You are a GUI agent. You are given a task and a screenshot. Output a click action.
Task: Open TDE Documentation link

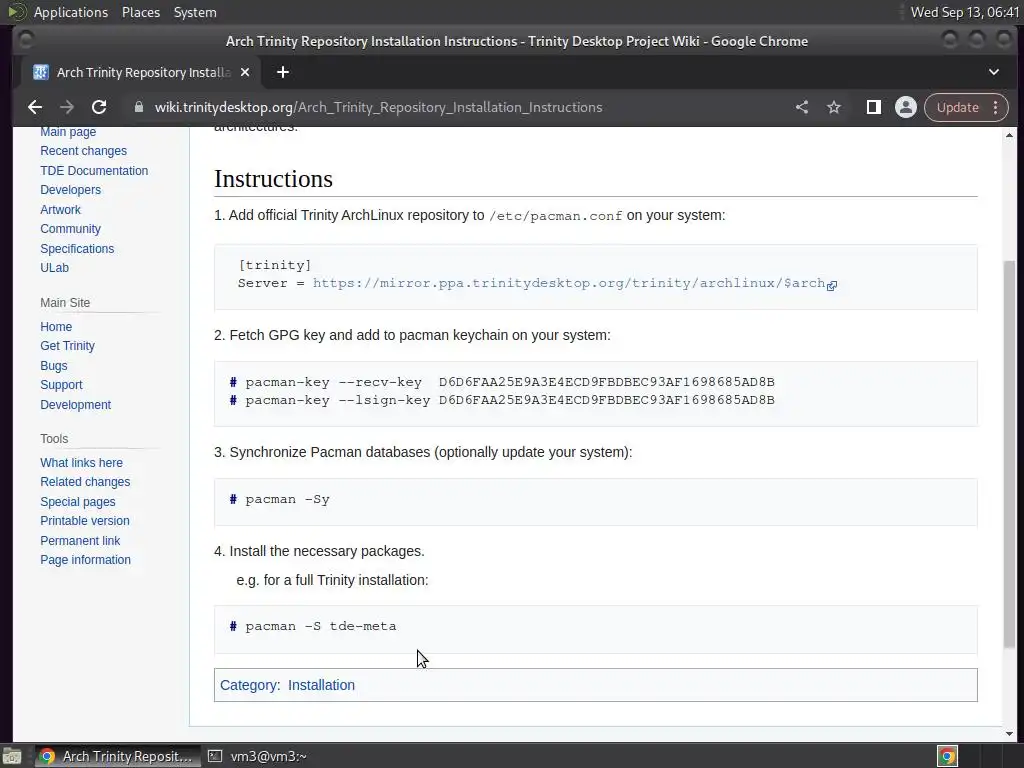point(94,170)
